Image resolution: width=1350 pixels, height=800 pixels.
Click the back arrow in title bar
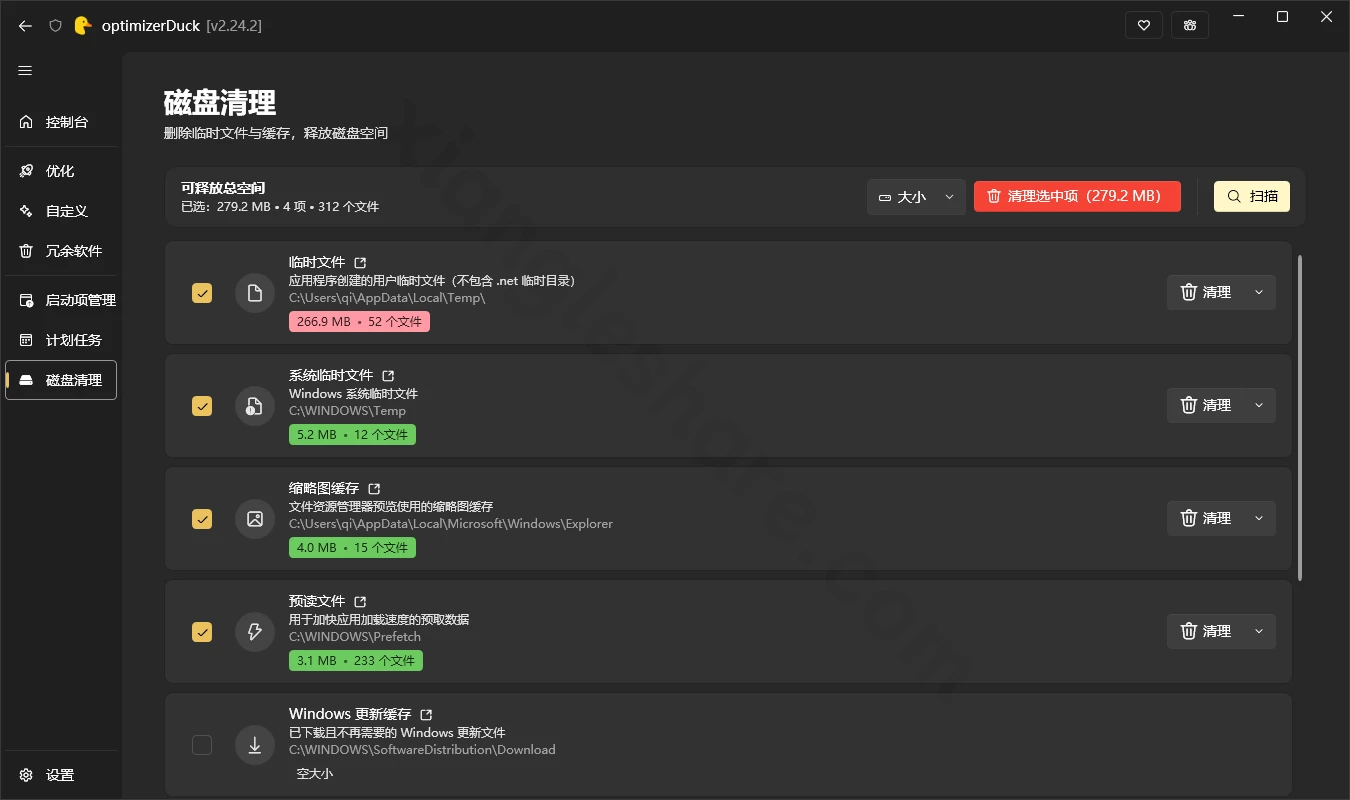[x=25, y=26]
